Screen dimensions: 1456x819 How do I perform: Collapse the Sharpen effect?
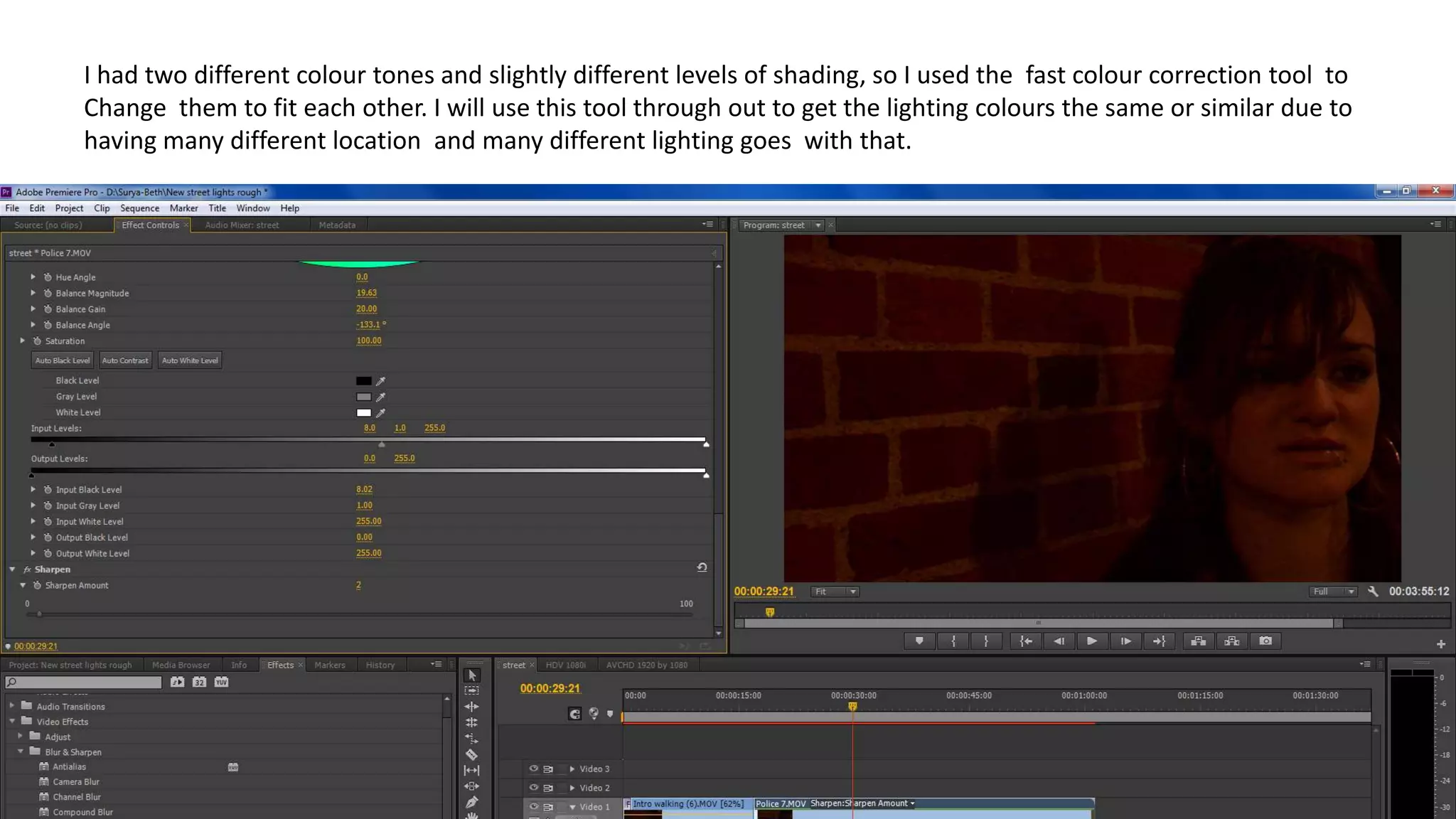coord(12,569)
